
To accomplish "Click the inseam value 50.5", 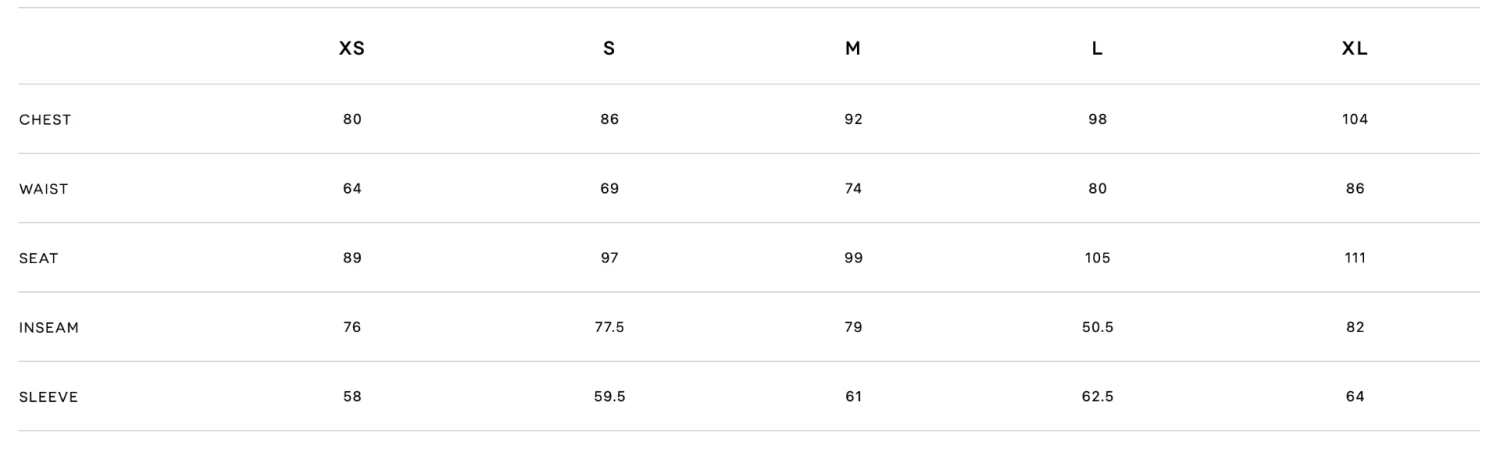I will click(1097, 327).
